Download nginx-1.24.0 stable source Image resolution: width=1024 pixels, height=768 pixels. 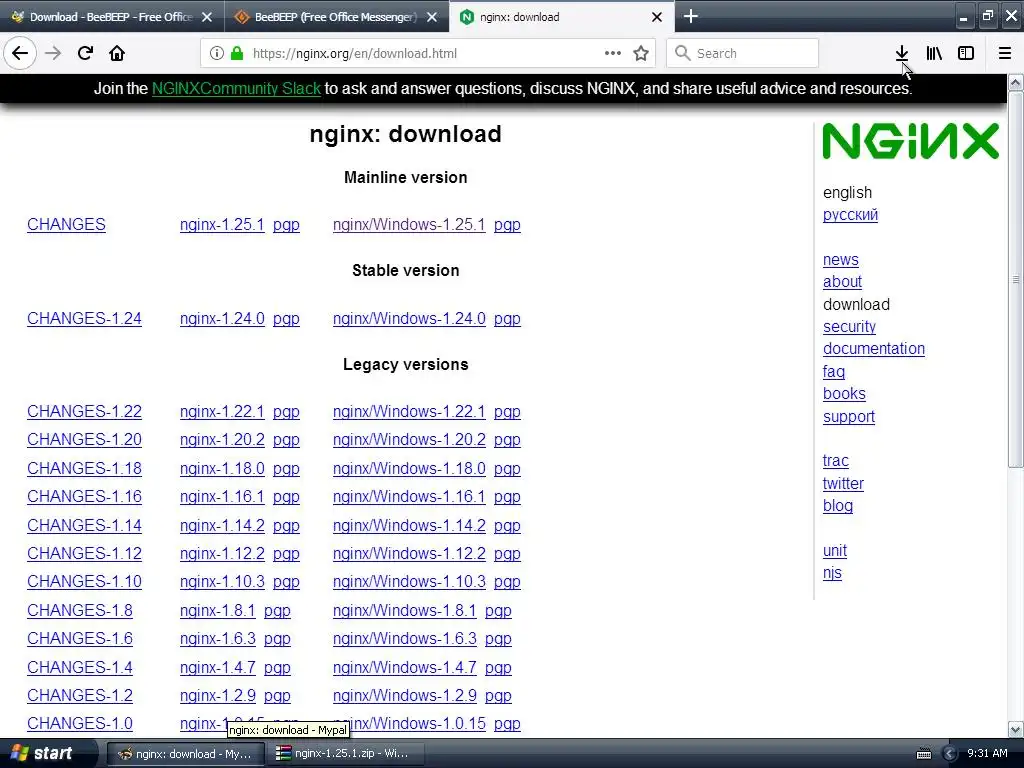222,319
